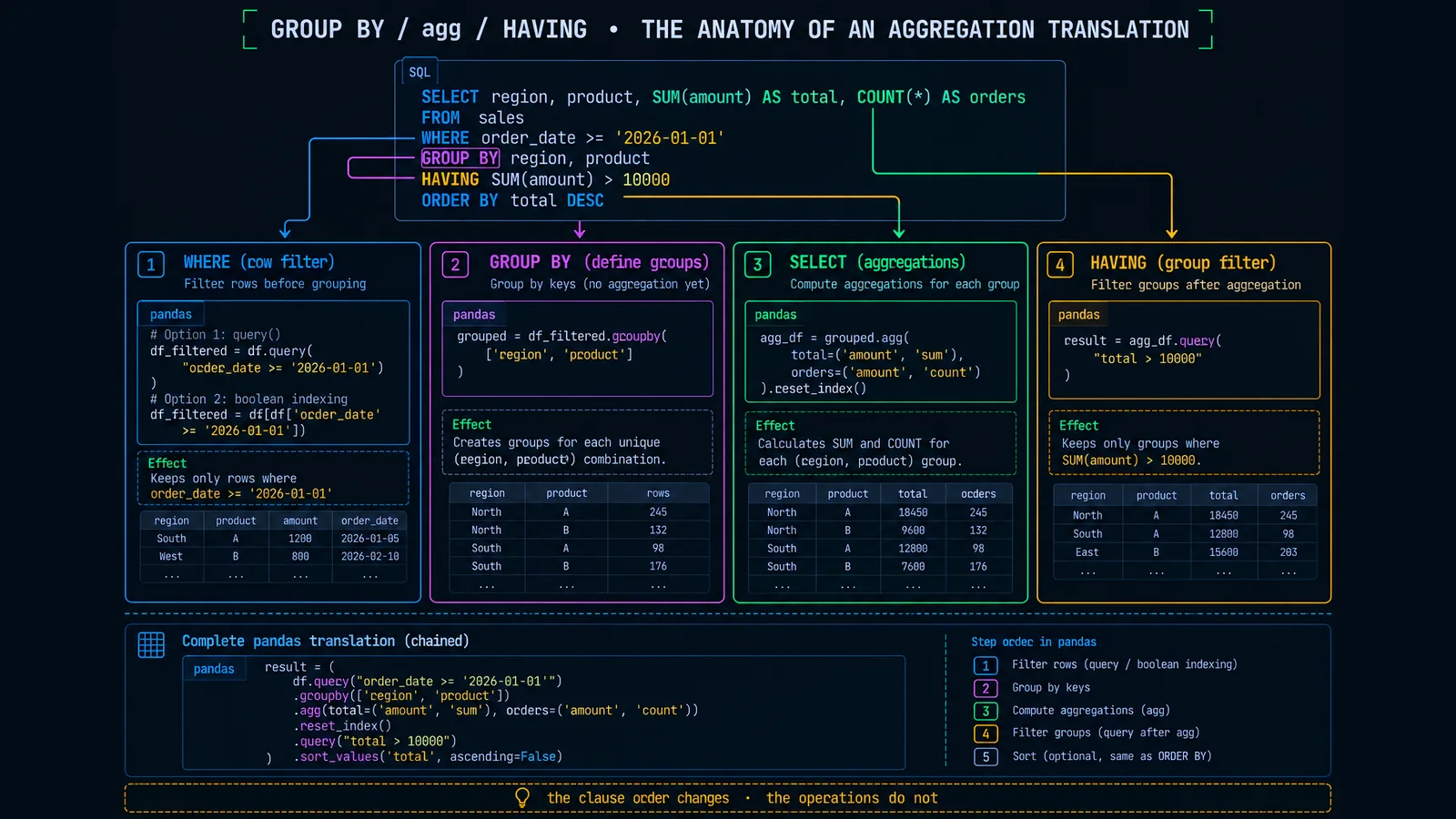Click 'the clause order changes' in the bottom banner
The height and width of the screenshot is (819, 1456).
pos(638,798)
